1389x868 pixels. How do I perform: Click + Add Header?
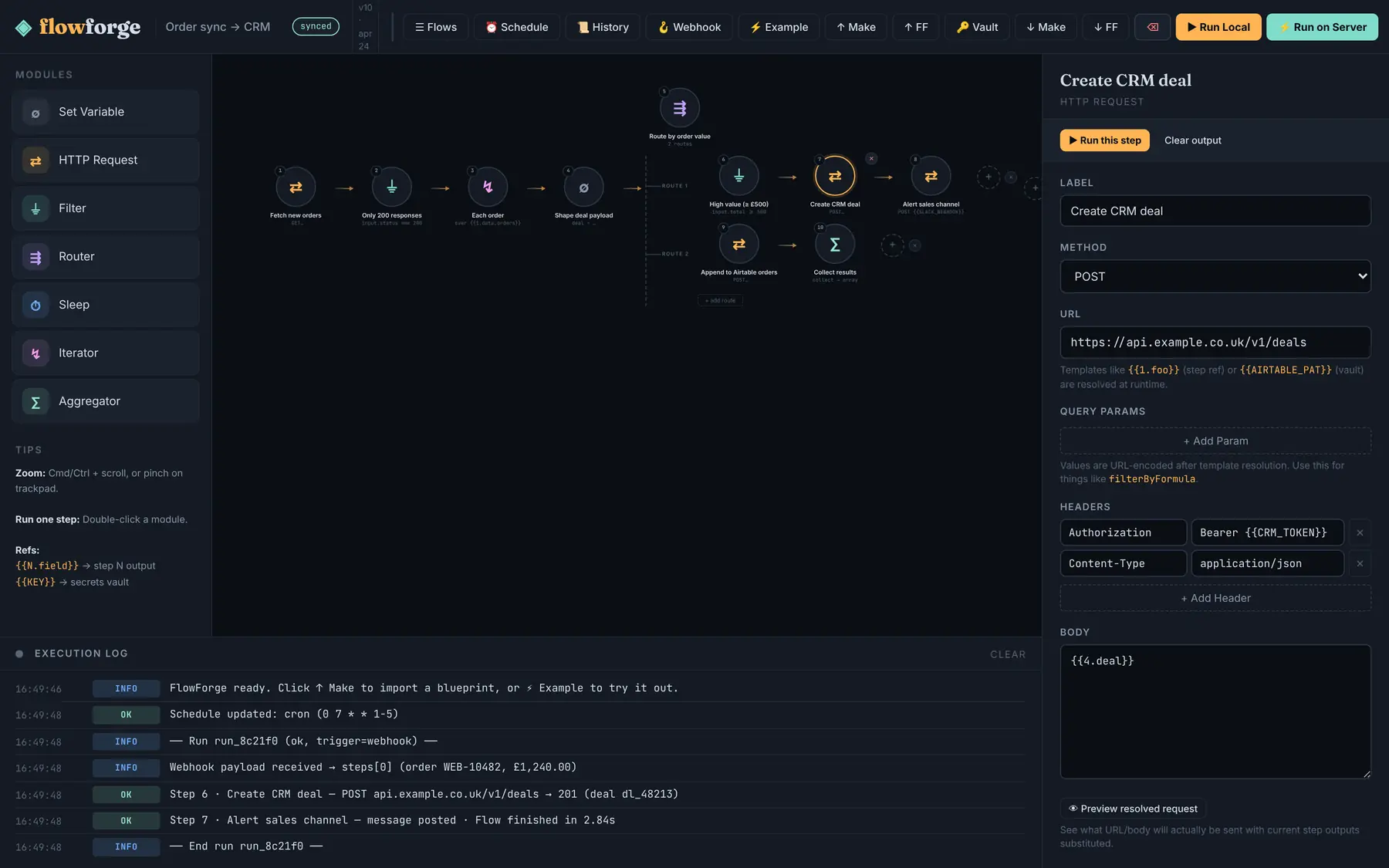[x=1215, y=598]
